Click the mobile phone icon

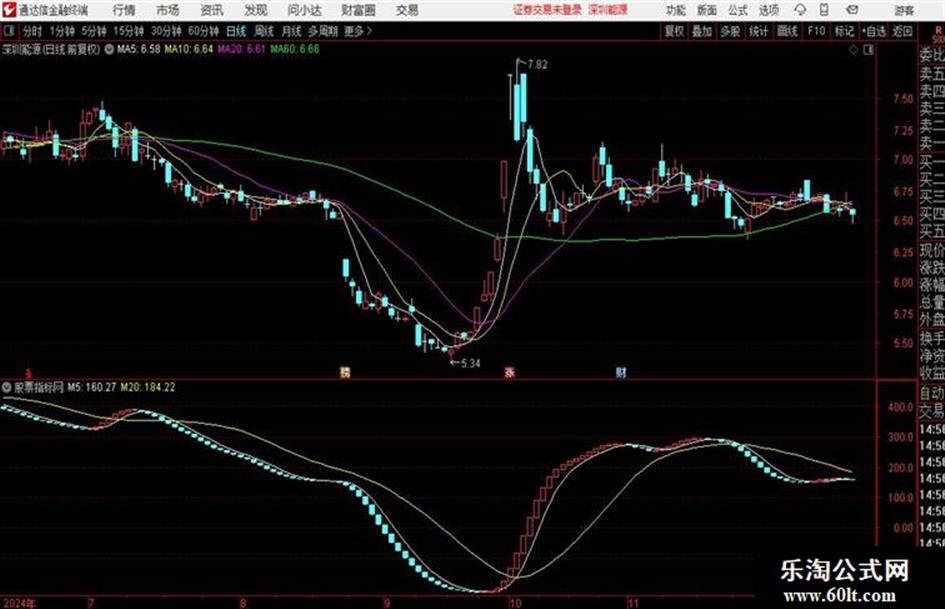tap(824, 10)
